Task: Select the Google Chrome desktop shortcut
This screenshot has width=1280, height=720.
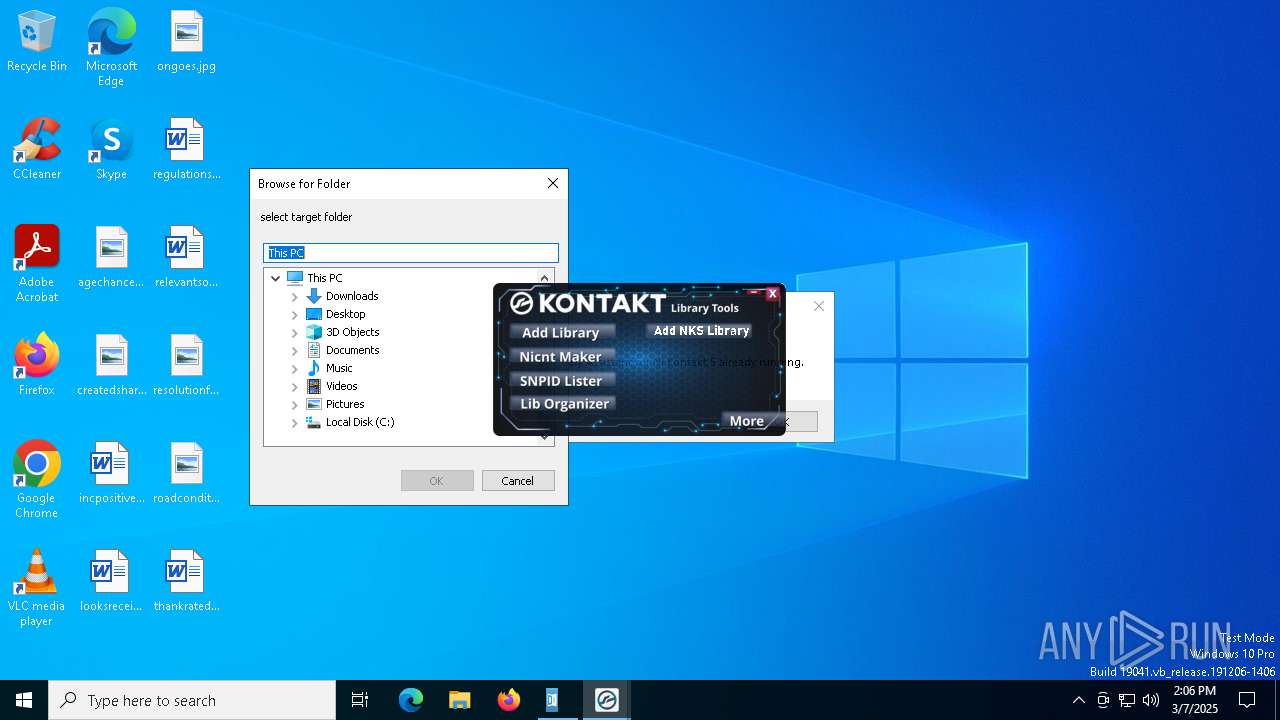Action: pyautogui.click(x=37, y=480)
